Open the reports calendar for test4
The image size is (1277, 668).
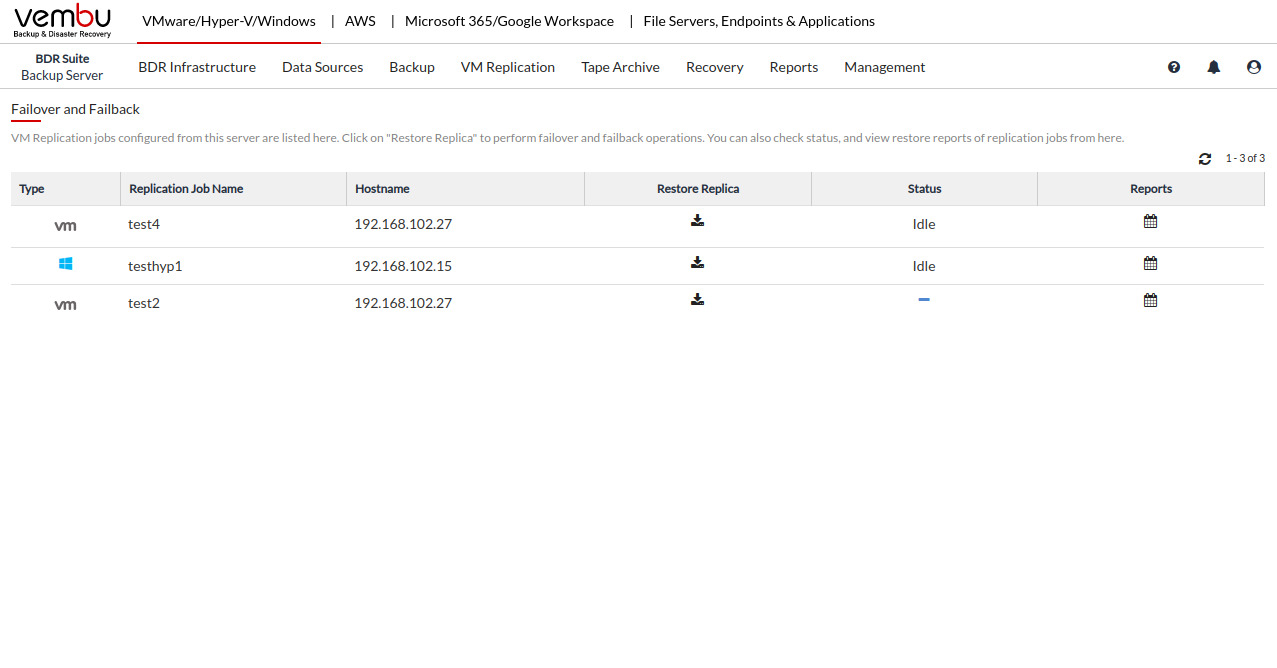(1150, 221)
